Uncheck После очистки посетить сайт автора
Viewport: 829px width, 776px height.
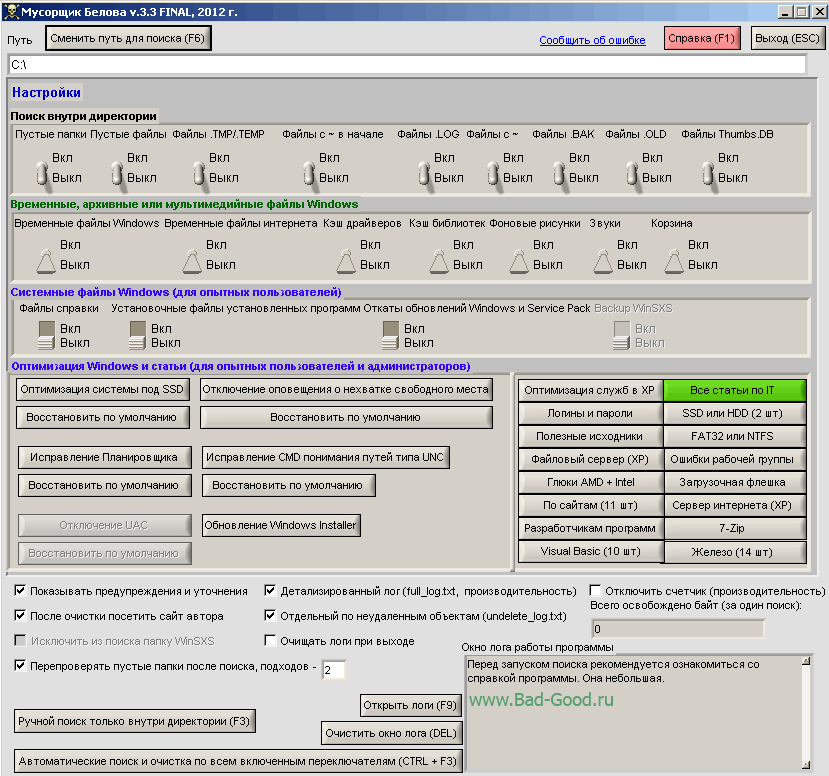pos(20,615)
